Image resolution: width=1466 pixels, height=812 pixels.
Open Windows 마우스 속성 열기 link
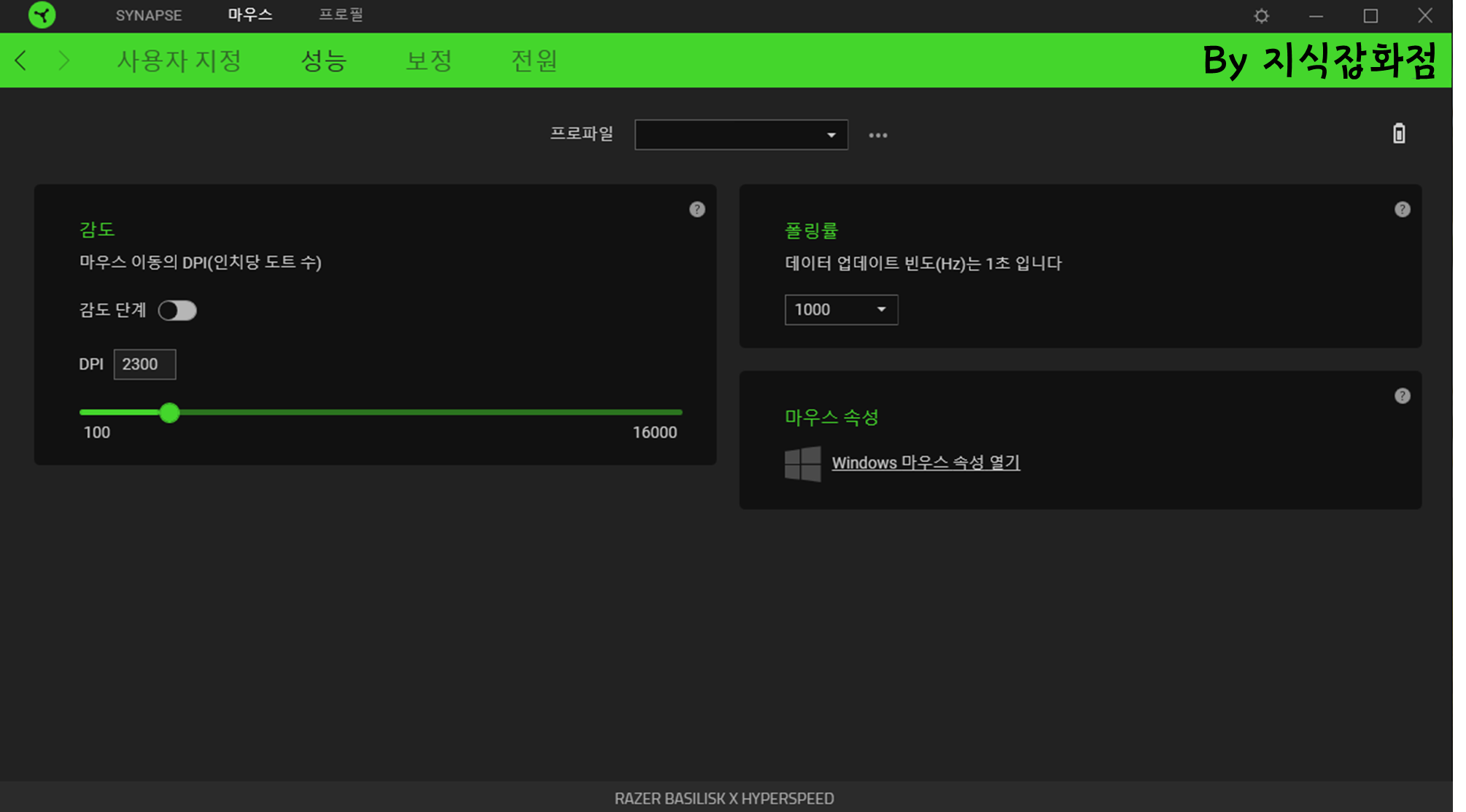click(x=926, y=463)
